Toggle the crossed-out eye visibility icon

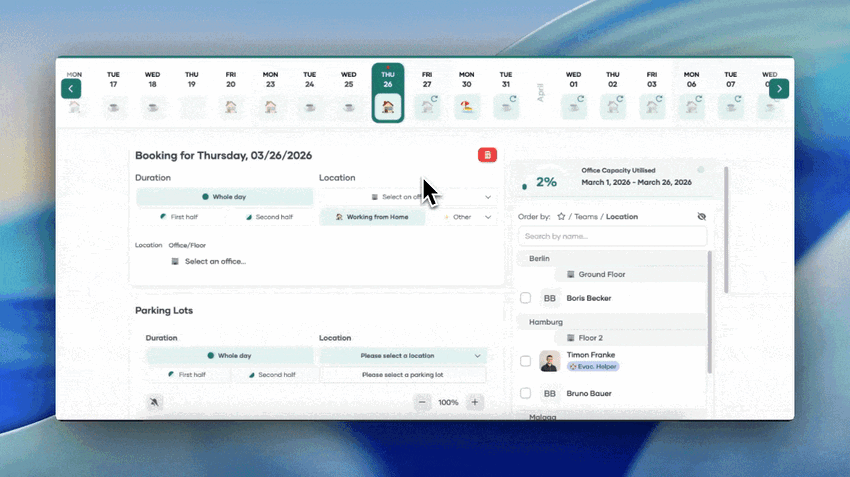point(701,217)
